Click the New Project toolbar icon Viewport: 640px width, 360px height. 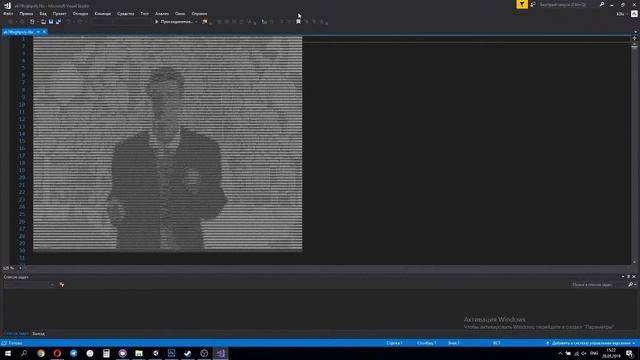click(32, 22)
